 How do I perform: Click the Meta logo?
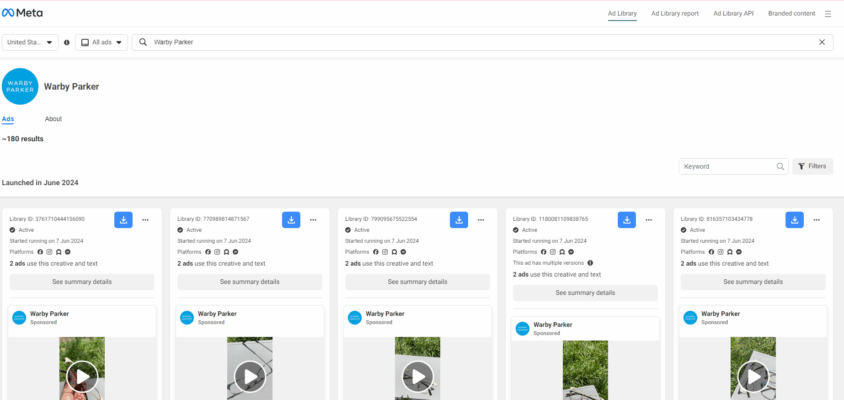[x=22, y=13]
